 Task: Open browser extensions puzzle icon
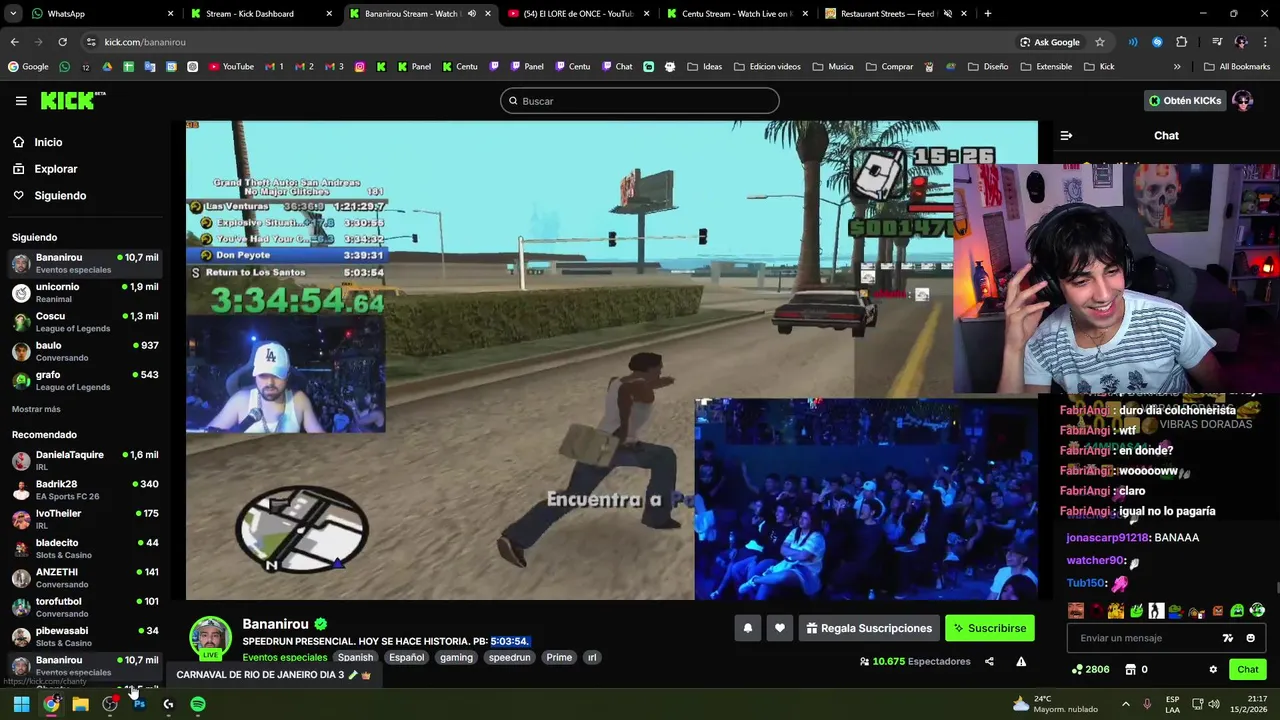1182,42
